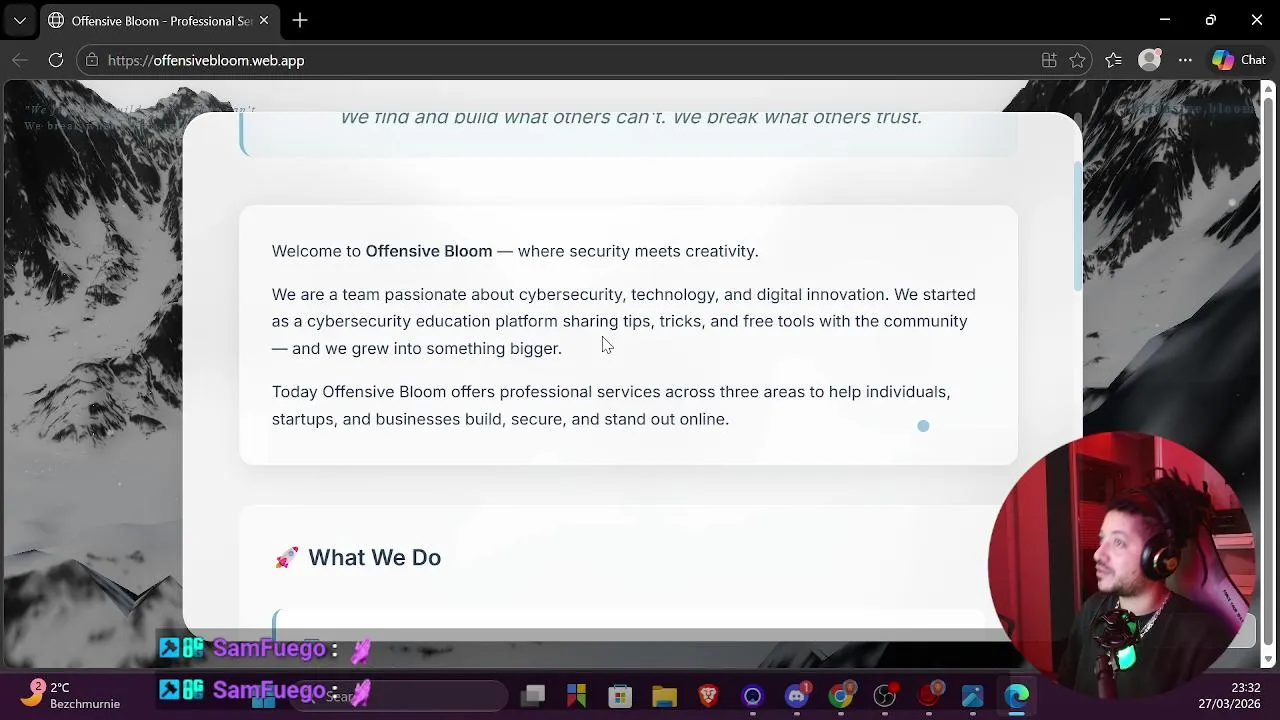Close the Offensive Bloom tab
This screenshot has height=720, width=1280.
(264, 20)
